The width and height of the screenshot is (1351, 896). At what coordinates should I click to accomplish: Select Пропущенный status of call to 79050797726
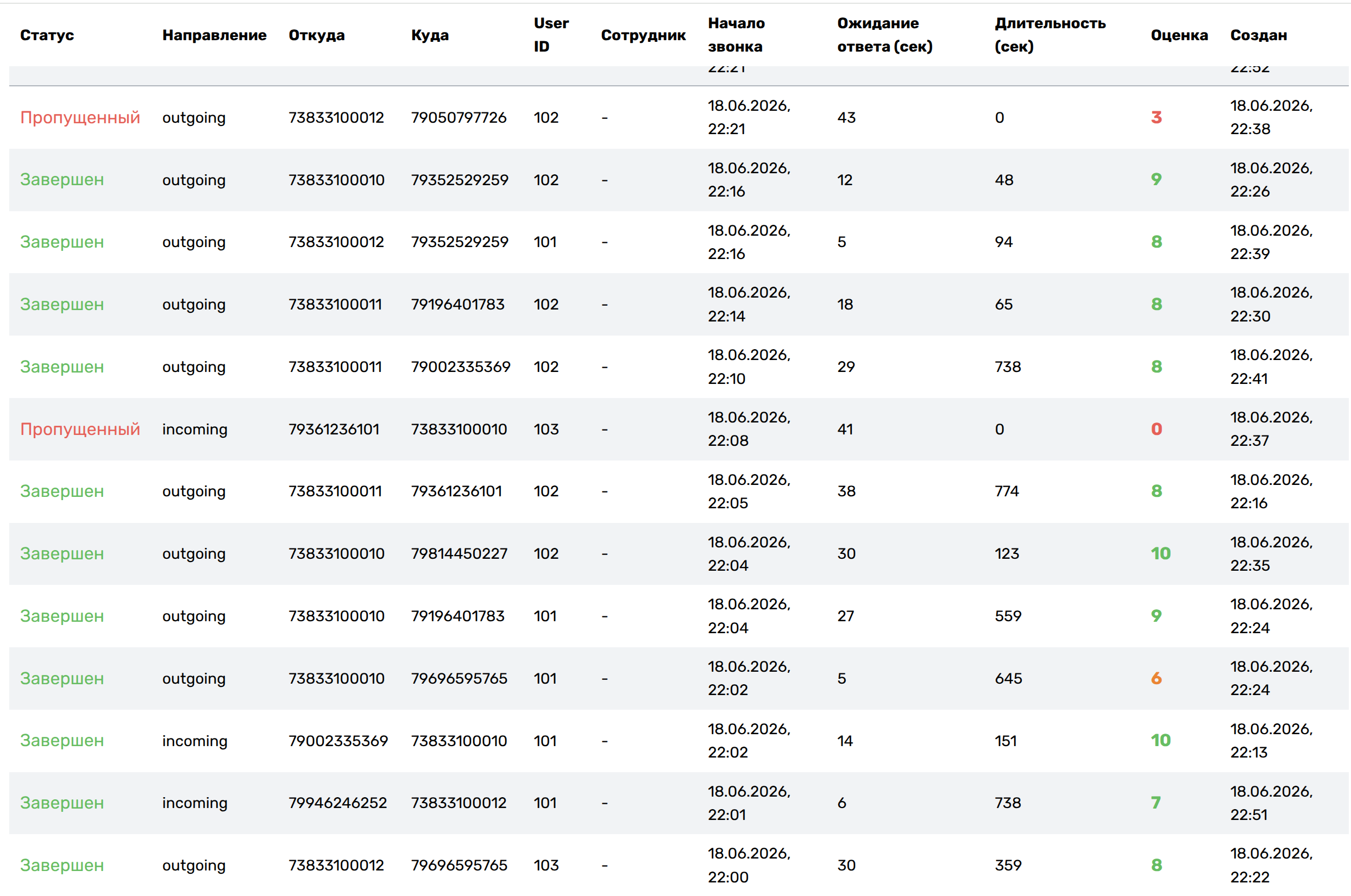[x=80, y=117]
